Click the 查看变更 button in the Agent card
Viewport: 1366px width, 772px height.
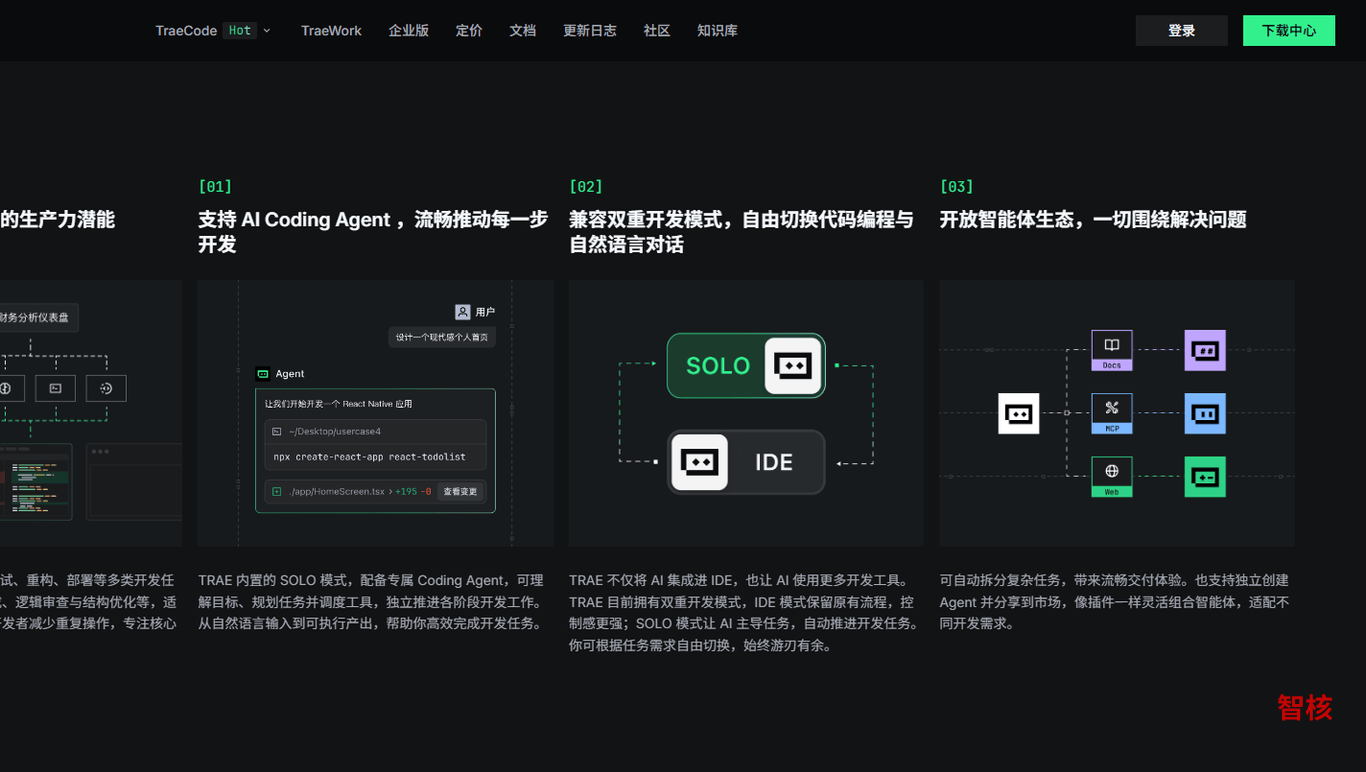(x=460, y=491)
